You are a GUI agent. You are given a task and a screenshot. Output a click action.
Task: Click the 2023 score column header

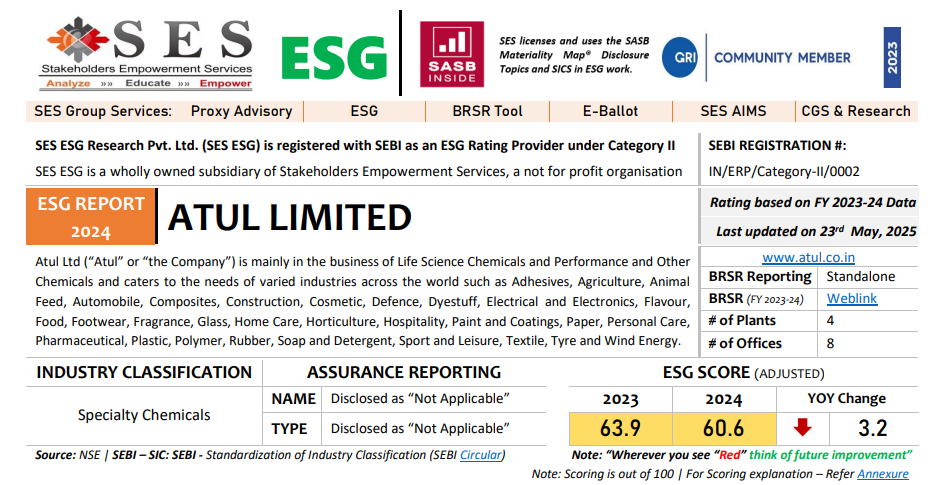tap(620, 399)
